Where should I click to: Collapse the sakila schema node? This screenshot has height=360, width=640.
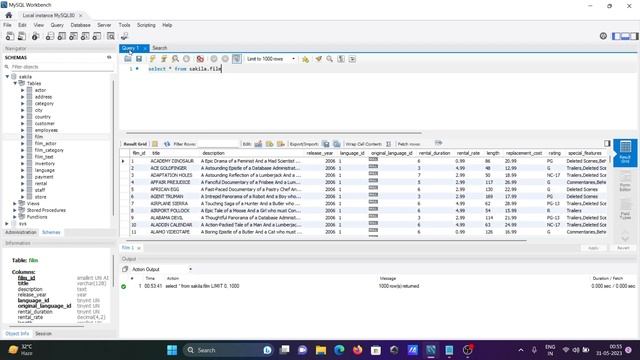pos(7,77)
